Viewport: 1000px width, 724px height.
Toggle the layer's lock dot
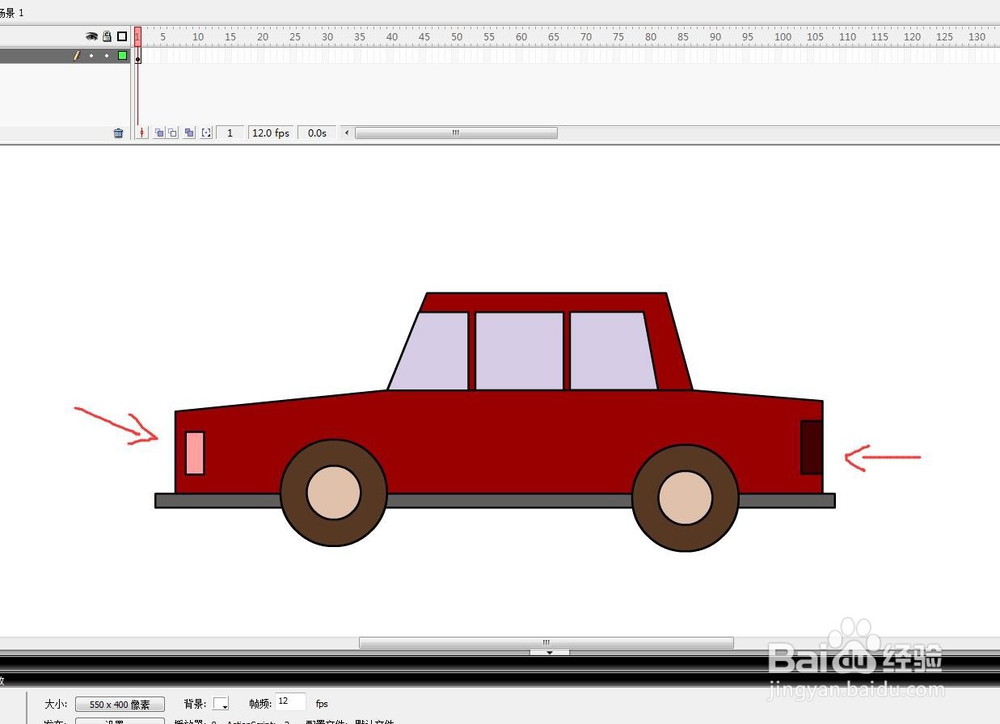tap(107, 56)
